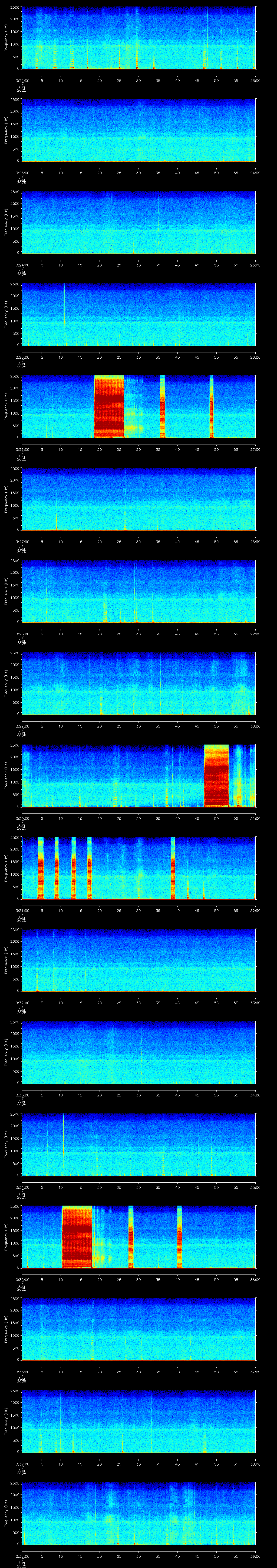Click the 0:33:00 row start timestamp
The image size is (277, 1568).
coord(22,1095)
